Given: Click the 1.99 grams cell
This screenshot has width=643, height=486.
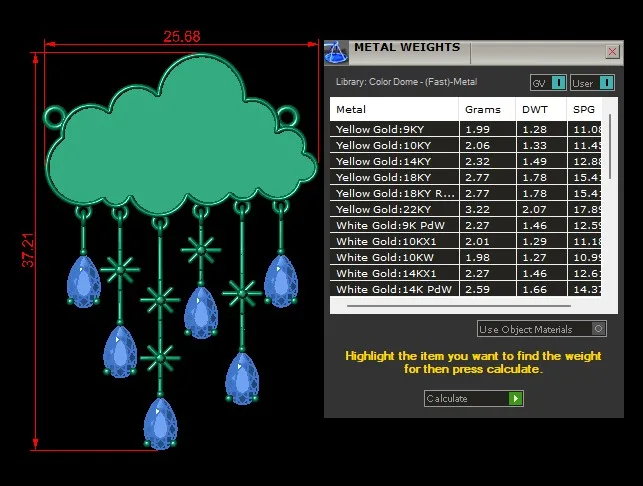Looking at the screenshot, I should click(488, 129).
